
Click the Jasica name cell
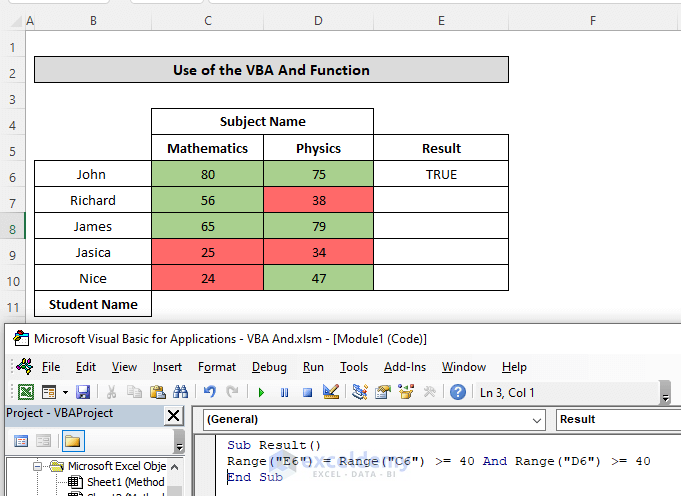pos(93,252)
